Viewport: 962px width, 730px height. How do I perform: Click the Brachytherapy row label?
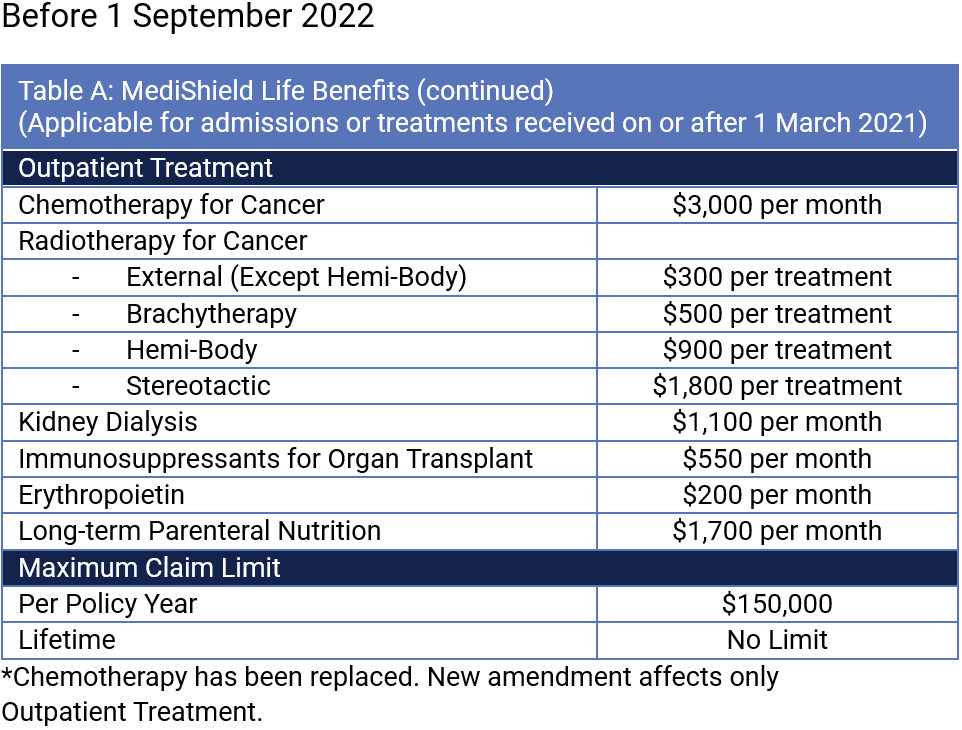point(211,314)
